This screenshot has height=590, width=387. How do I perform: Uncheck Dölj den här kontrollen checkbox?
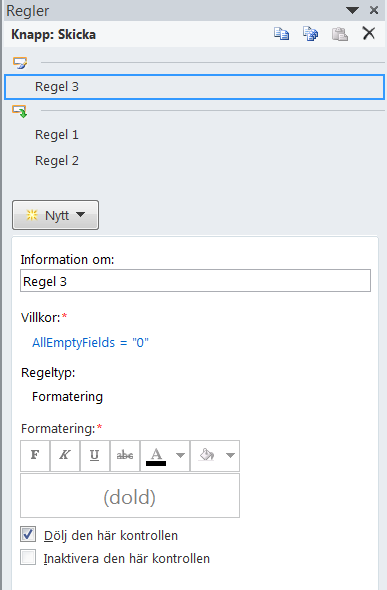coord(28,534)
